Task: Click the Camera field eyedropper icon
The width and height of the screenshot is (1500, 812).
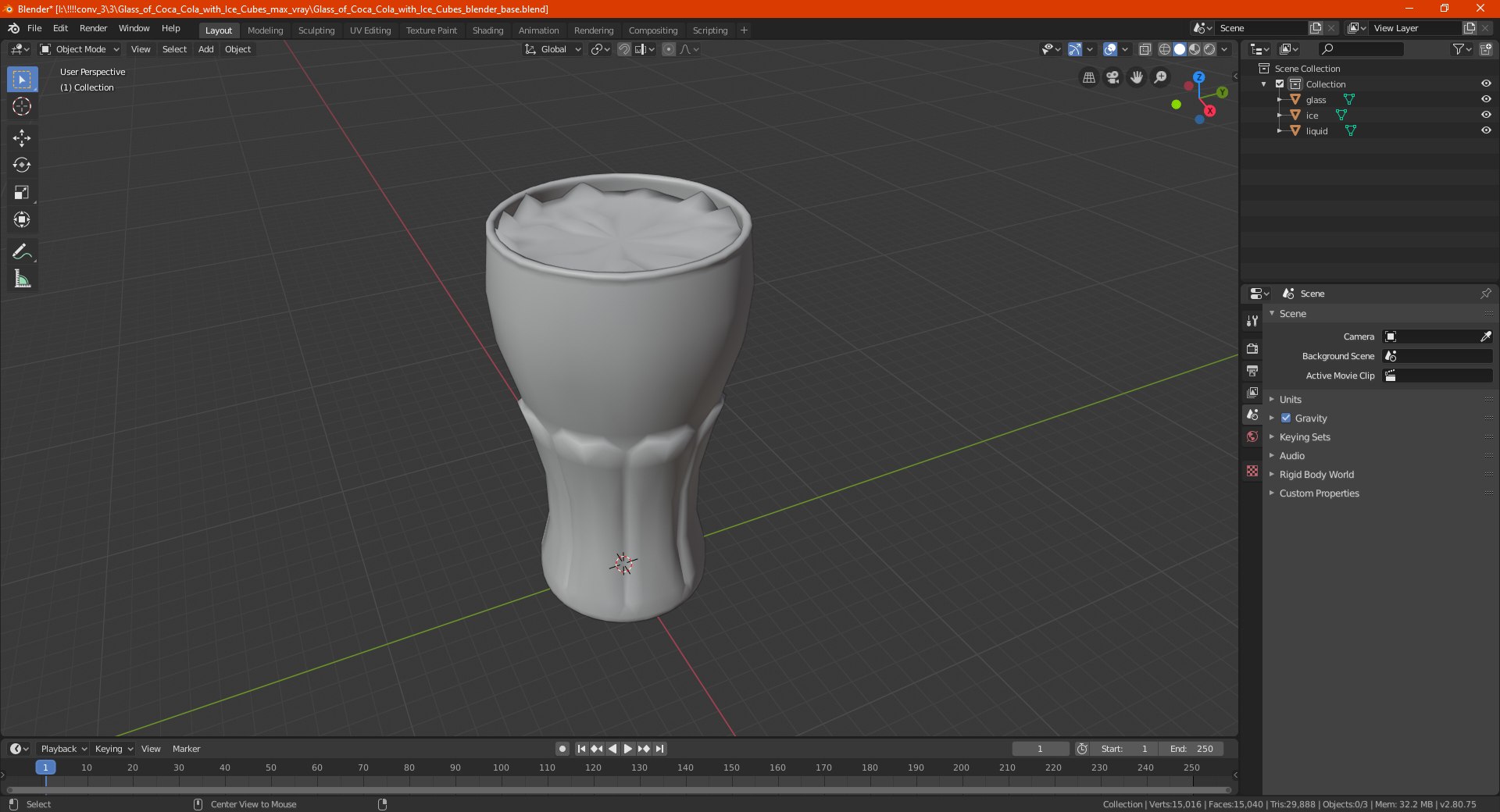Action: [1485, 337]
